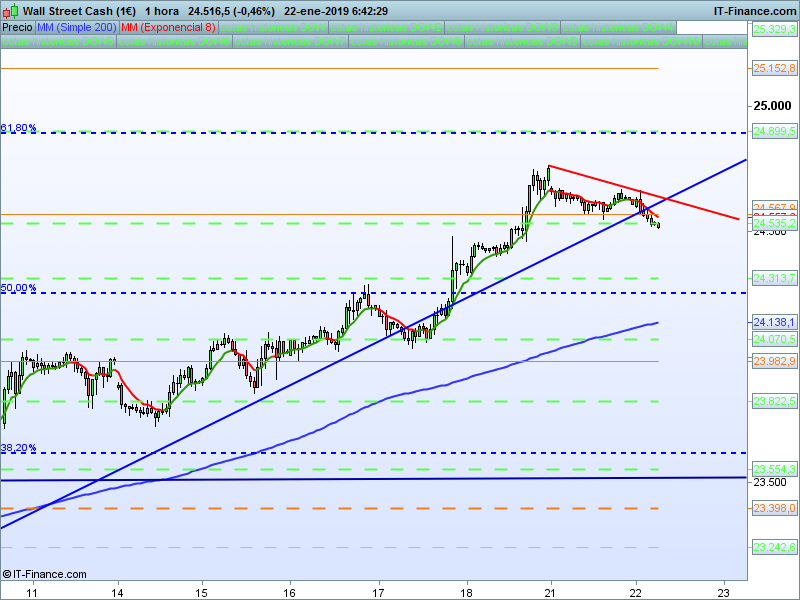The image size is (800, 600).
Task: Click the 61,80% Fibonacci level label
Action: point(18,128)
